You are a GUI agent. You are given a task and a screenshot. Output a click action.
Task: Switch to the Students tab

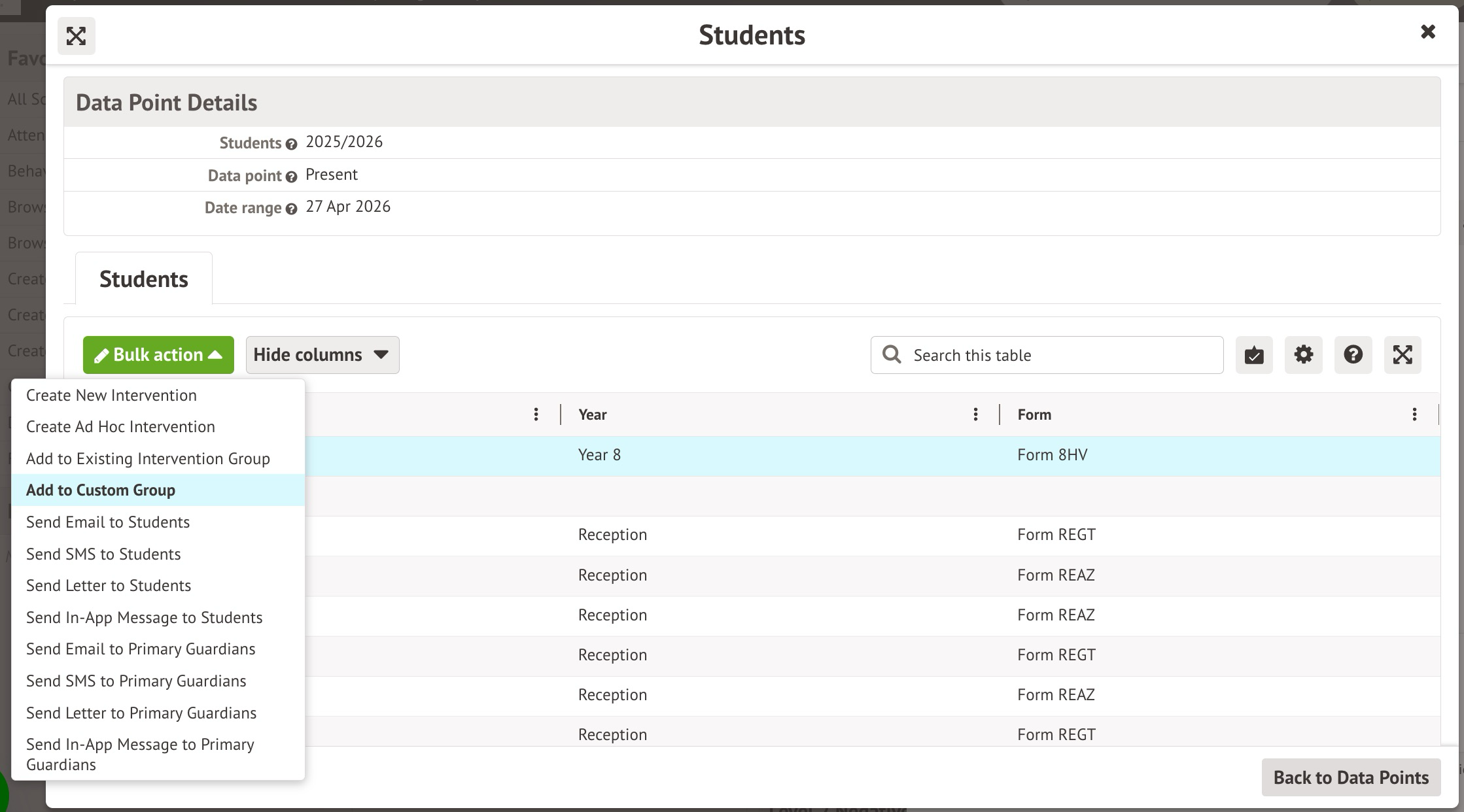click(144, 279)
